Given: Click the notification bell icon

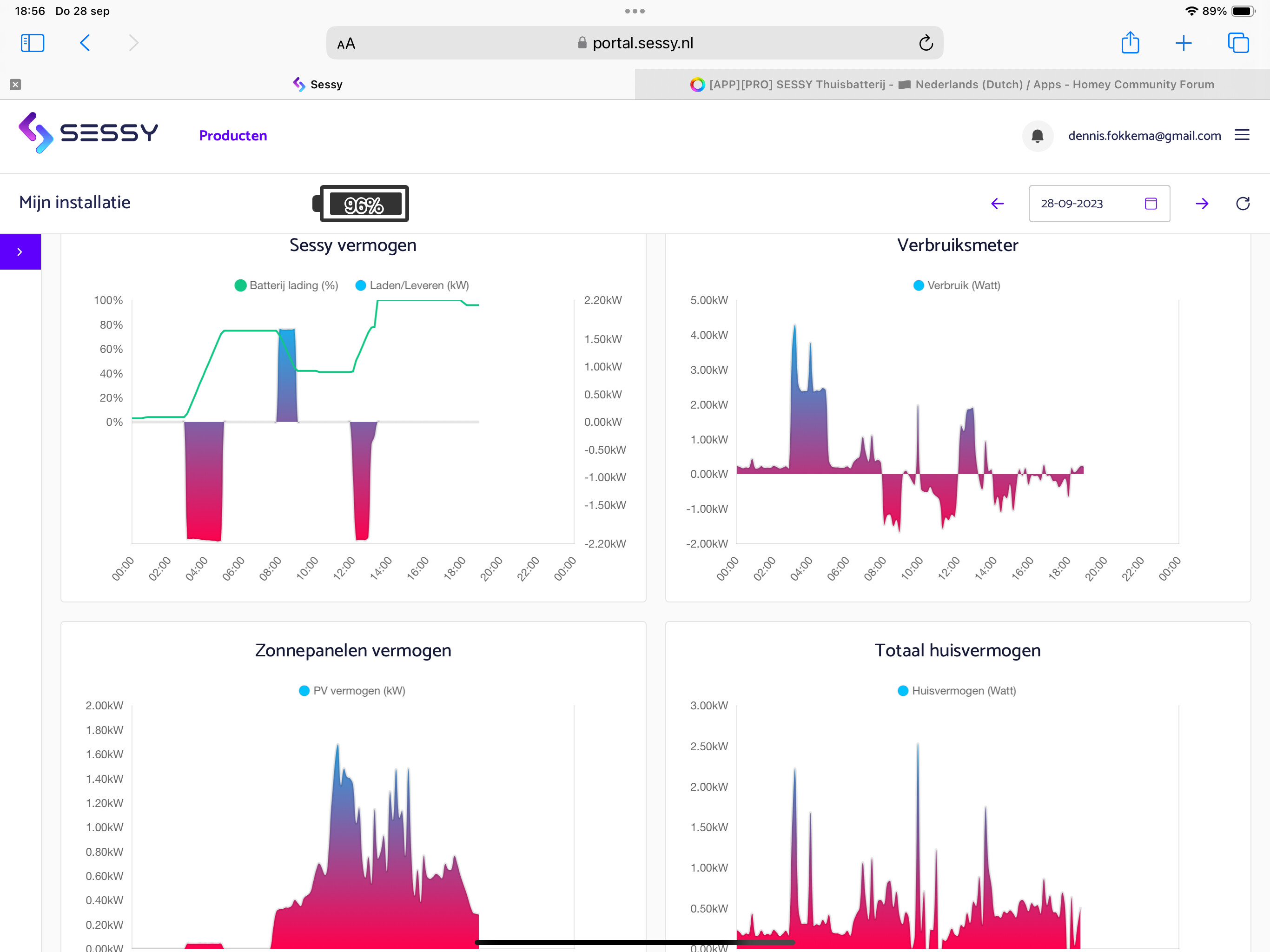Looking at the screenshot, I should (x=1037, y=136).
